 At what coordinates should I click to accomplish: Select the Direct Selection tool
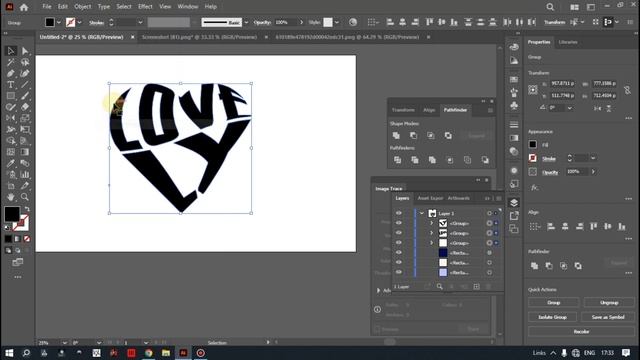(x=25, y=51)
